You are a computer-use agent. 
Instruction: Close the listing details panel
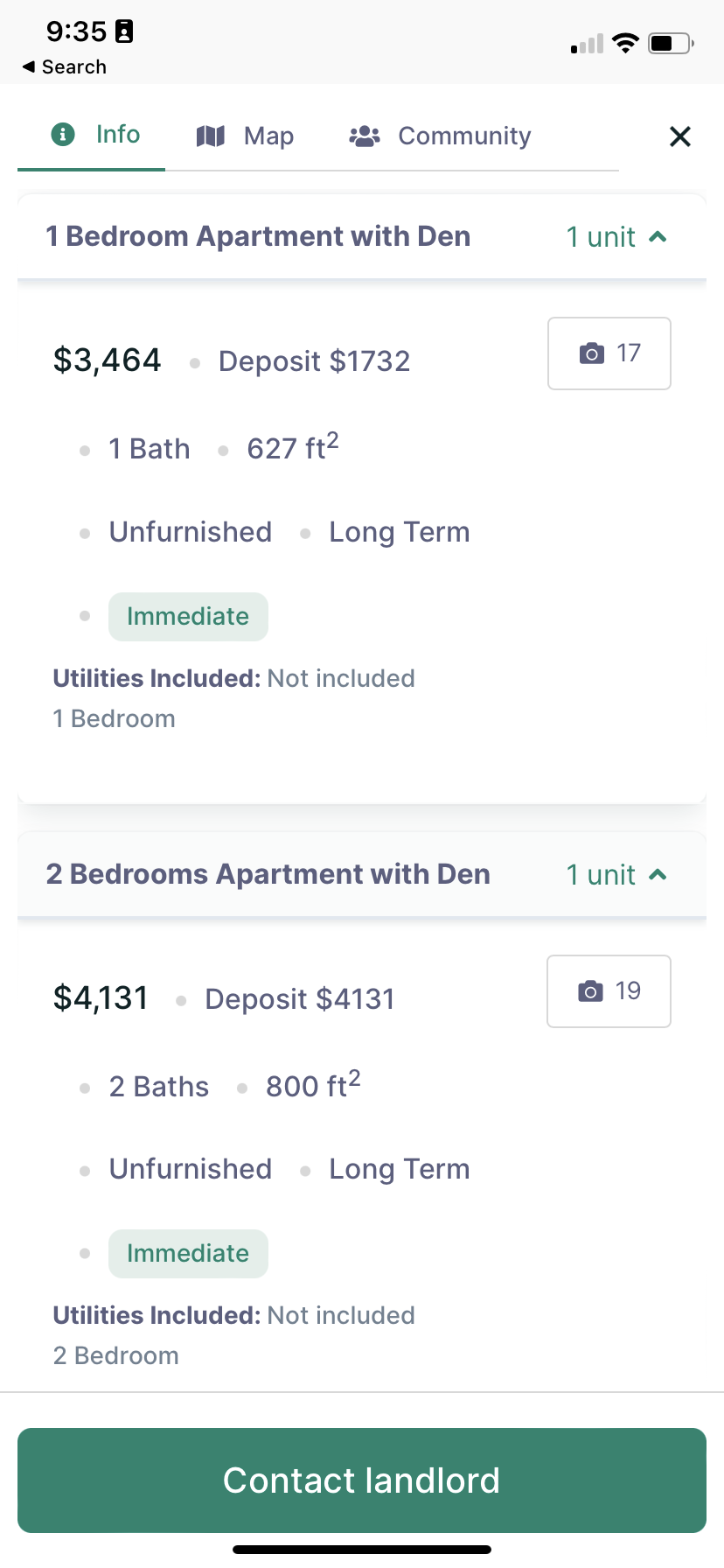pyautogui.click(x=679, y=136)
